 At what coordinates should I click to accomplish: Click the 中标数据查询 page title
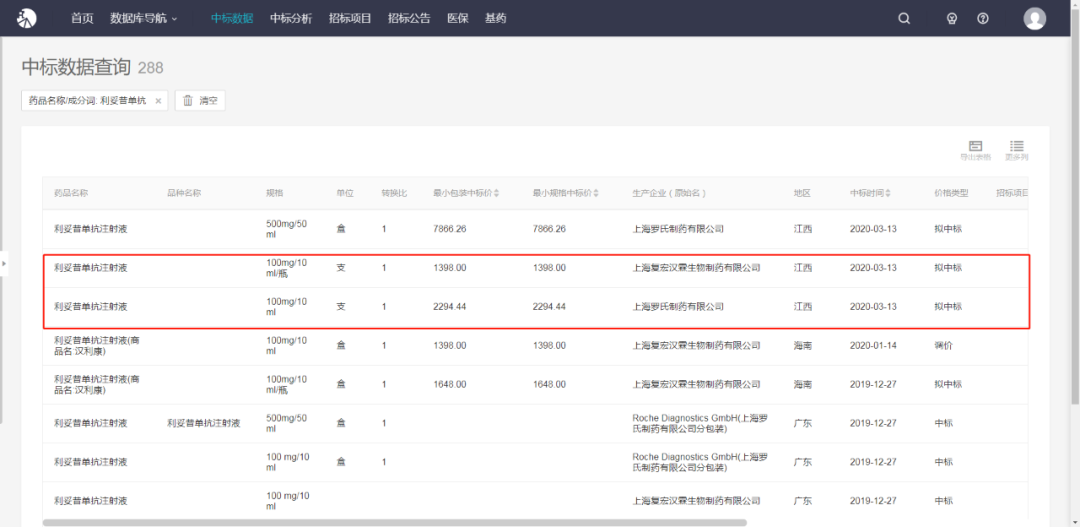coord(76,67)
